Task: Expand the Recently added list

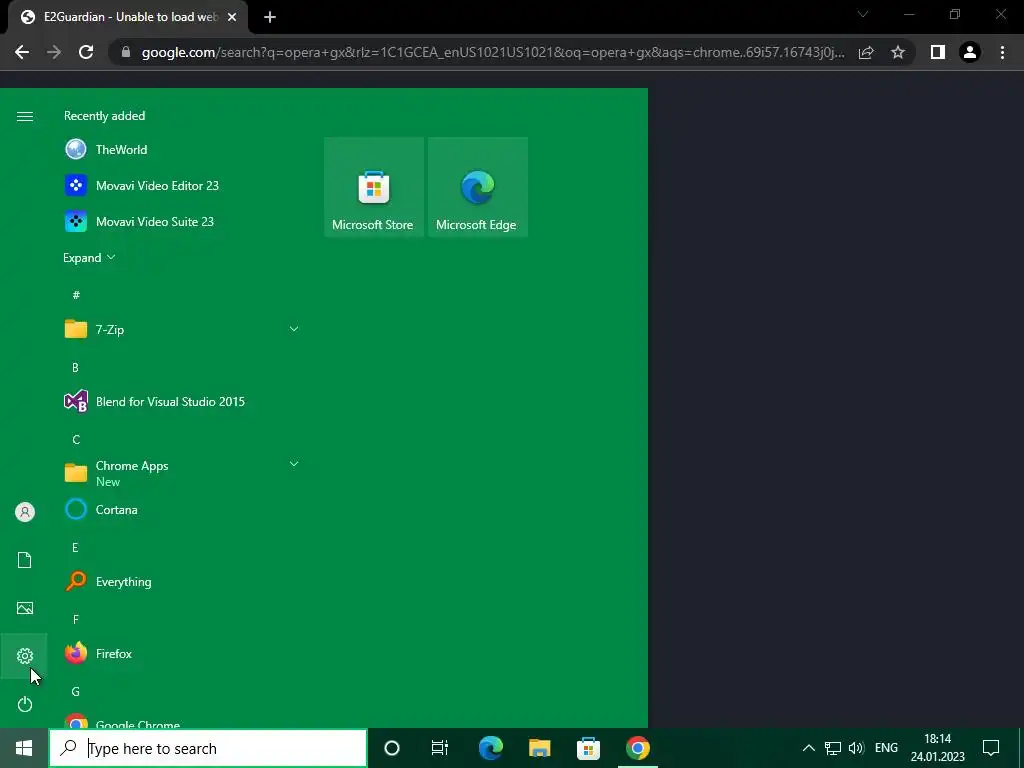Action: 89,257
